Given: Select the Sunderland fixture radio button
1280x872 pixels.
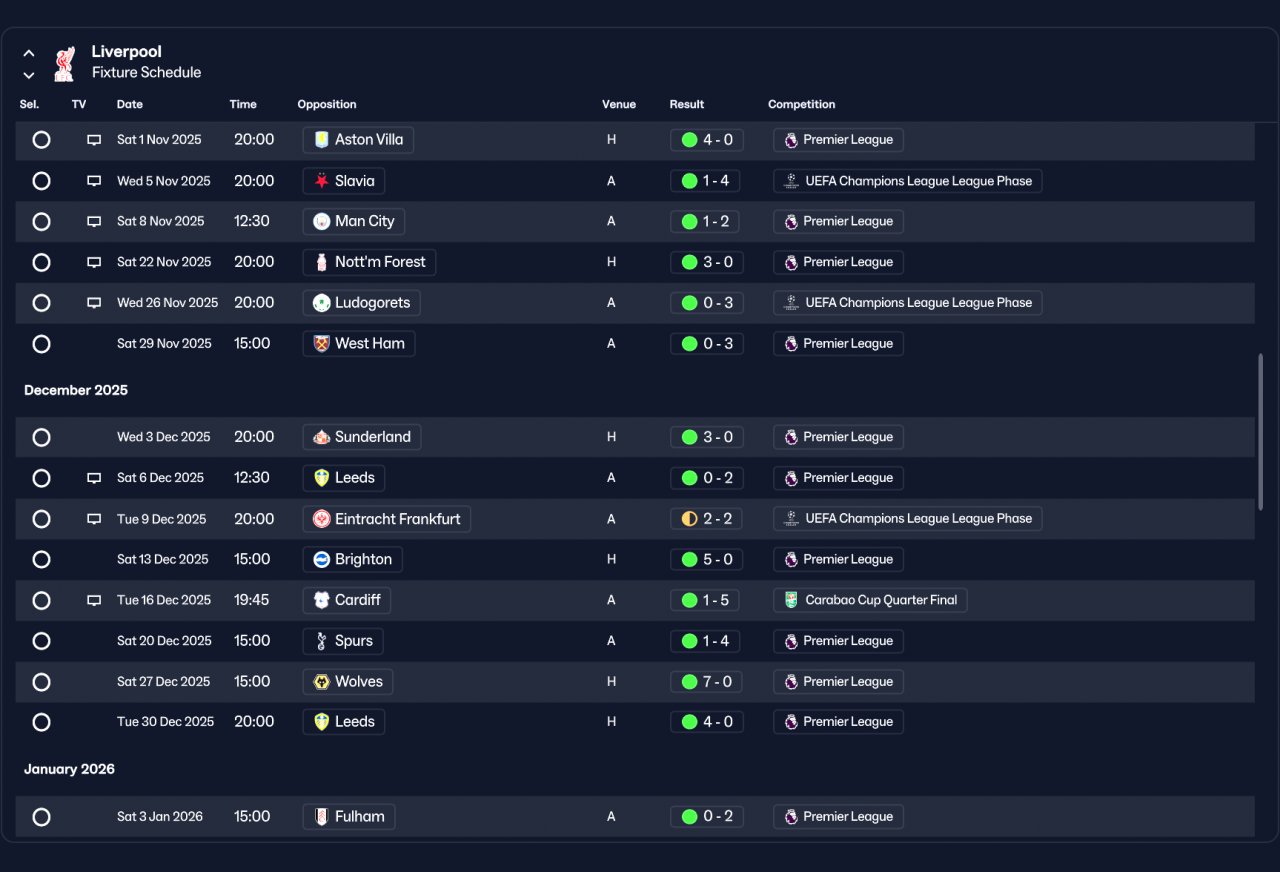Looking at the screenshot, I should [x=41, y=437].
